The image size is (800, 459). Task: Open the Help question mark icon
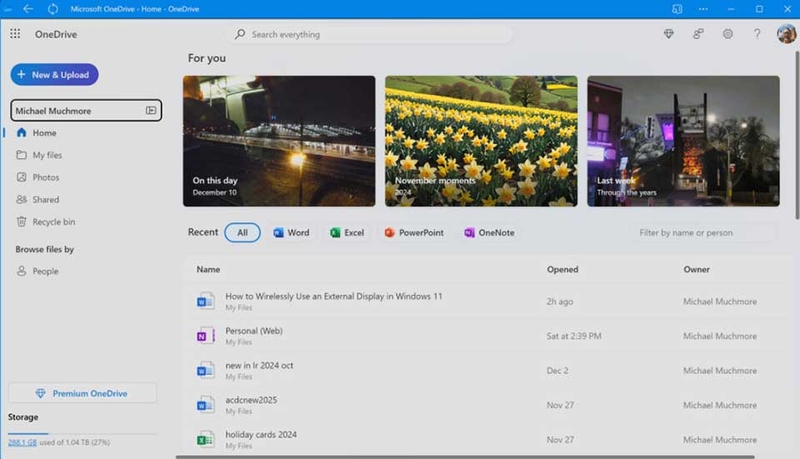pos(757,34)
